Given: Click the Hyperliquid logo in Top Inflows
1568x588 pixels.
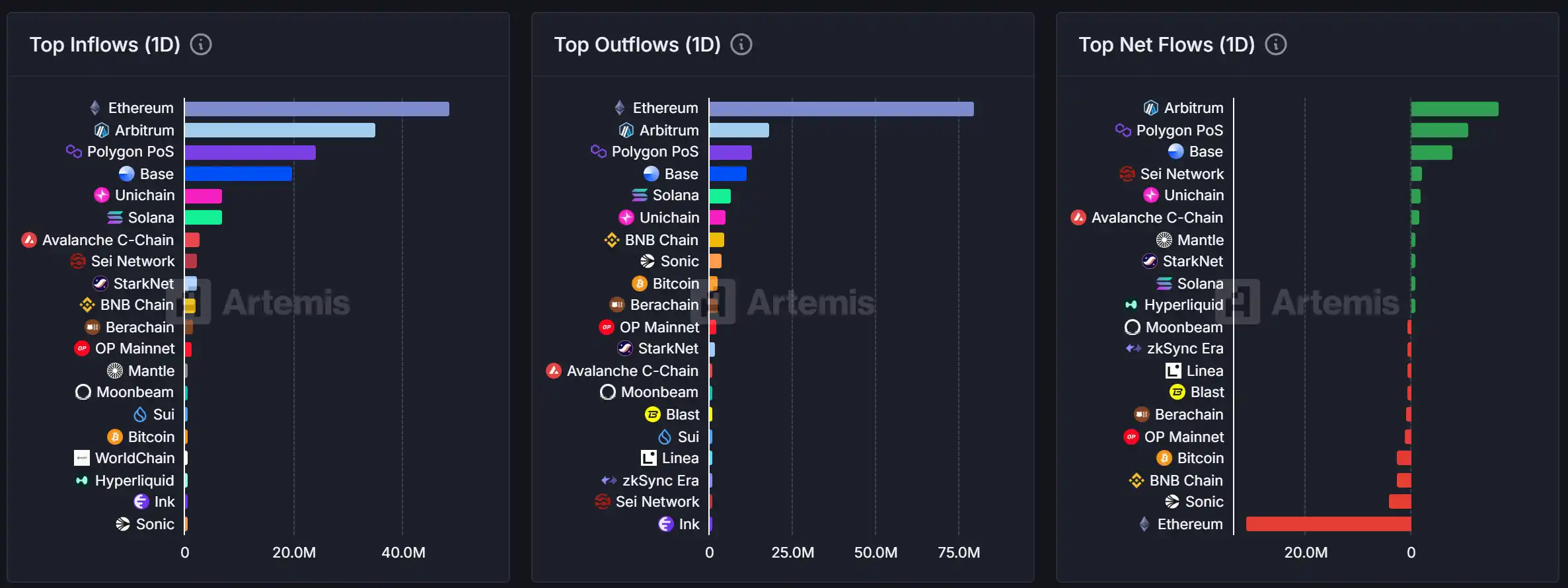Looking at the screenshot, I should [x=82, y=480].
